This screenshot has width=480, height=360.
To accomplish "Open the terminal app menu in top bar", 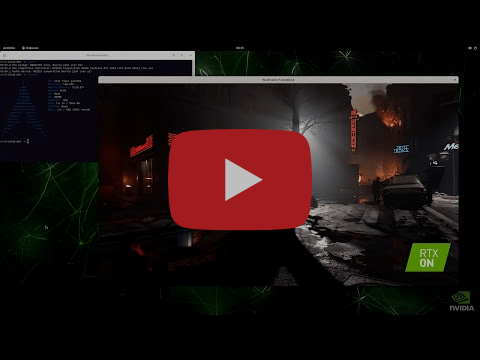I will coord(30,48).
